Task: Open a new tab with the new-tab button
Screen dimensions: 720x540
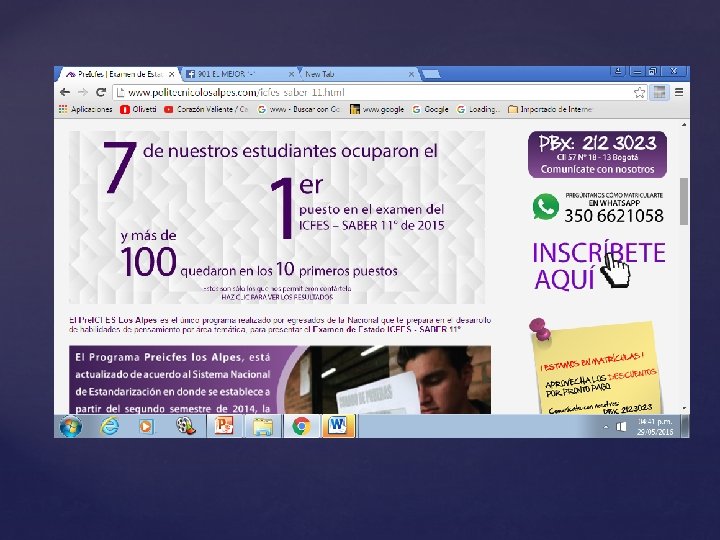Action: 431,74
